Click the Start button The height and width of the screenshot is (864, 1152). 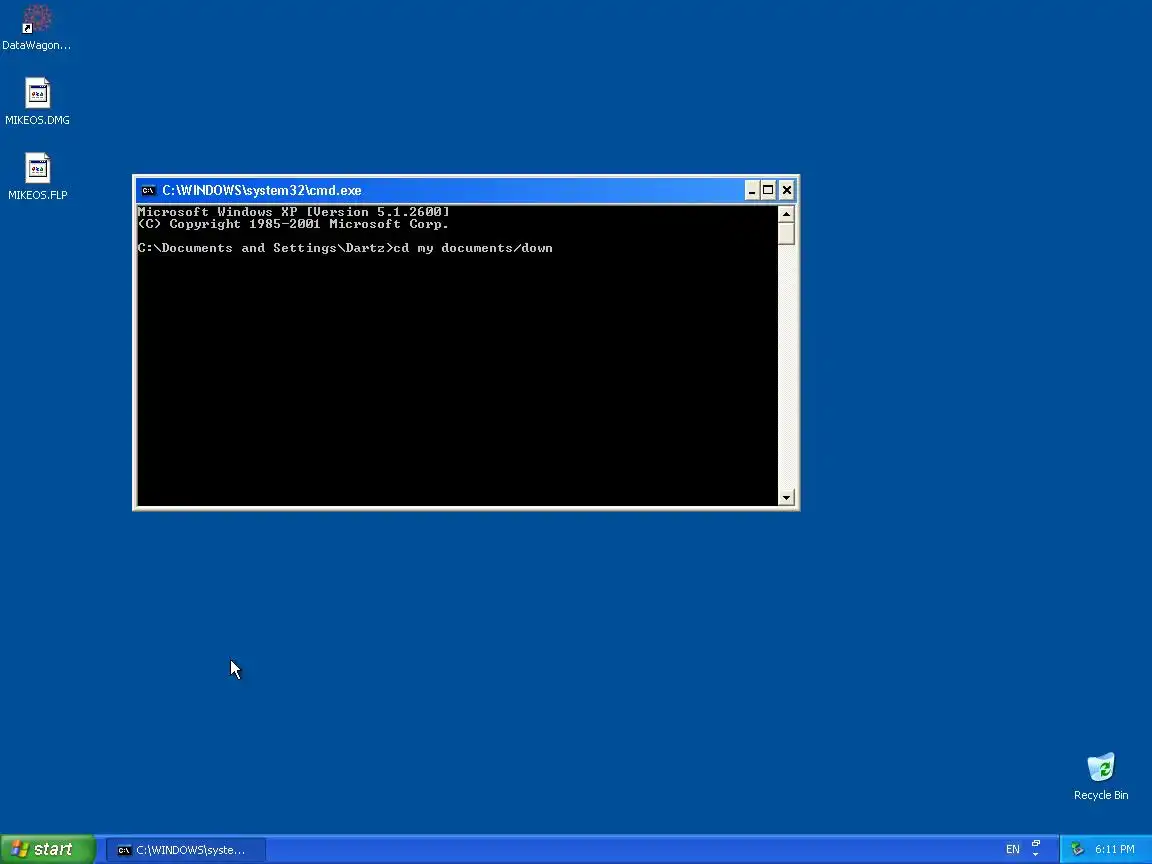[x=47, y=849]
